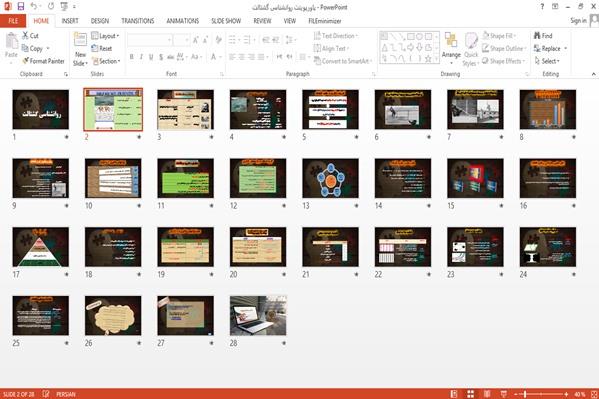The image size is (599, 399).
Task: Adjust the zoom slider in status bar
Action: [x=525, y=394]
